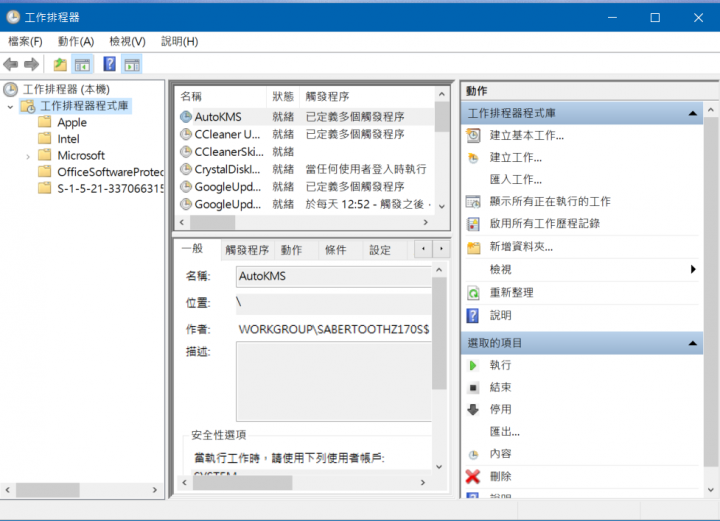
Task: Go forward using toolbar forward arrow
Action: (x=31, y=64)
